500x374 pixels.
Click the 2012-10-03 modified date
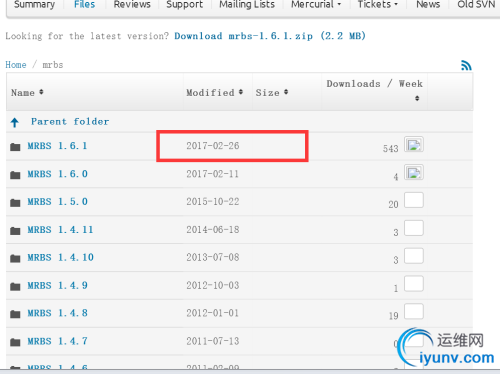tap(213, 285)
